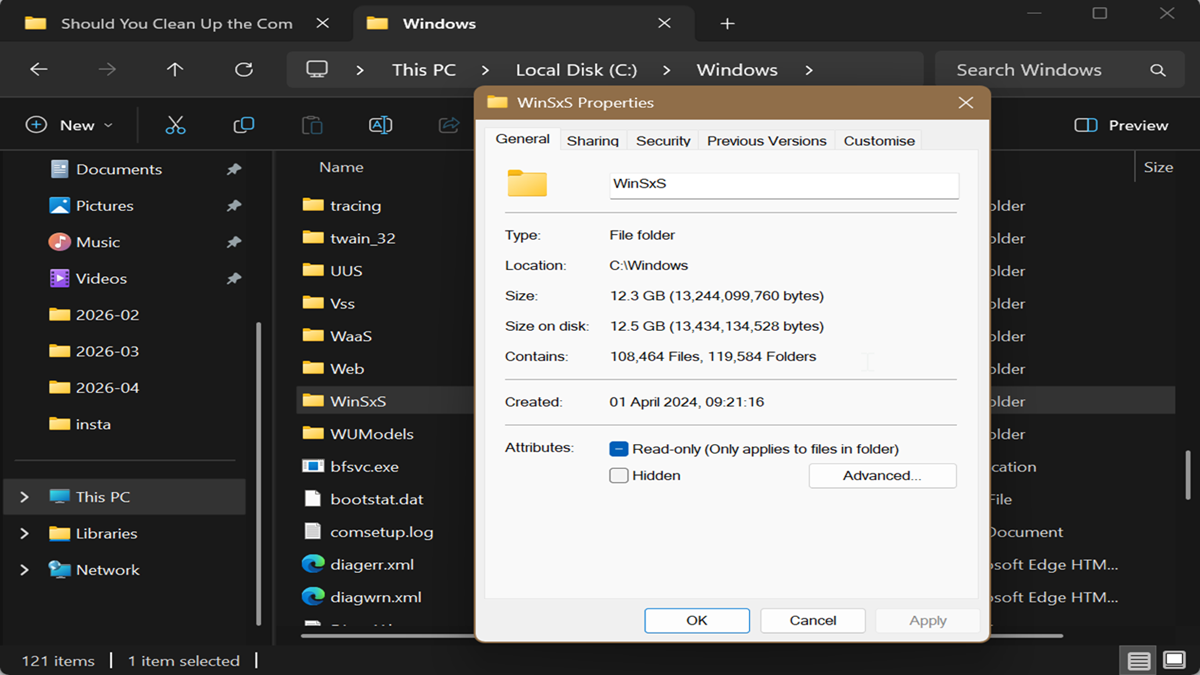
Task: Switch to large thumbnails view icon
Action: click(1173, 661)
